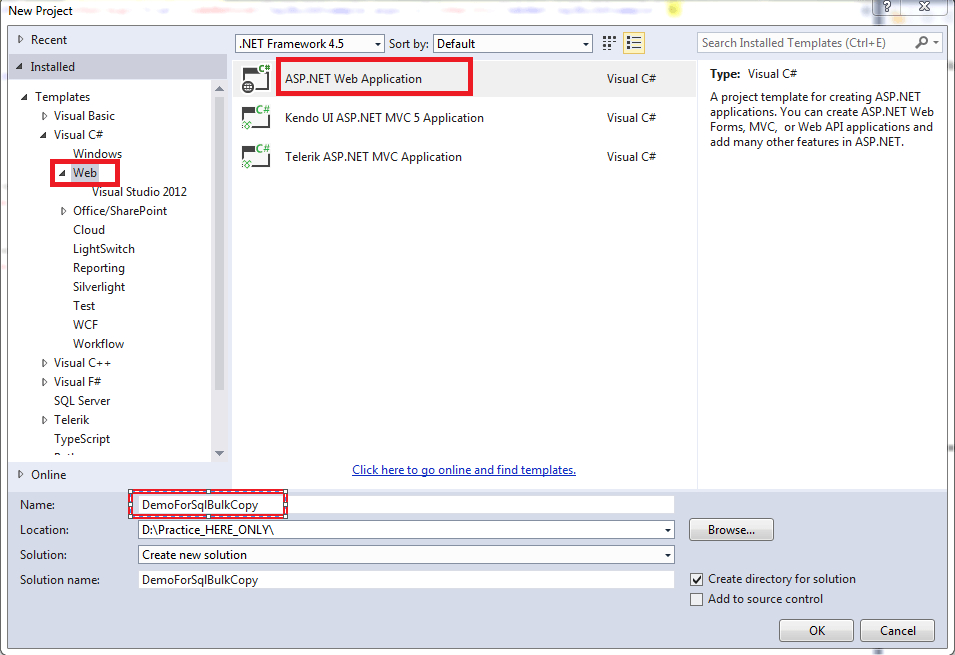Select the WCF template category
Image resolution: width=955 pixels, height=655 pixels.
[85, 325]
